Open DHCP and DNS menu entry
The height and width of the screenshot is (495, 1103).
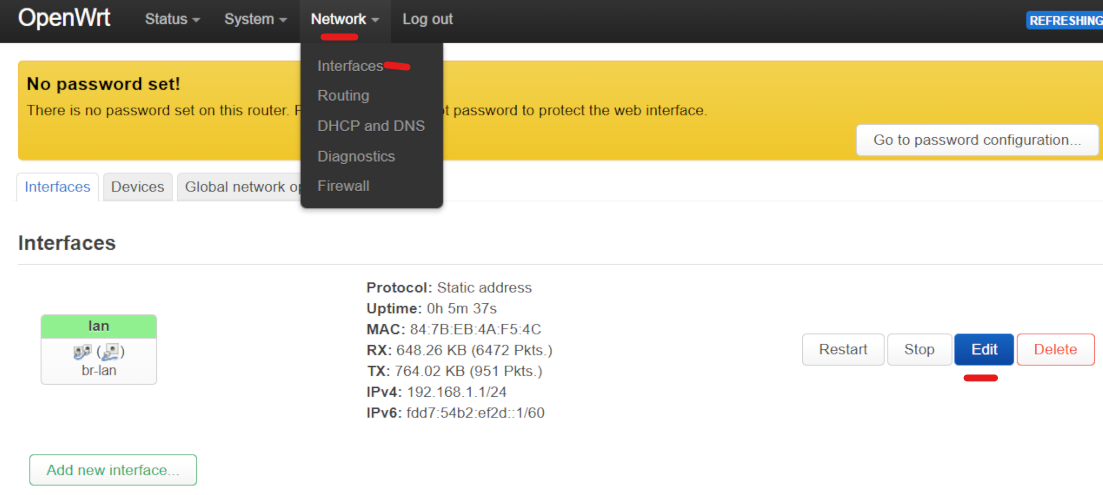click(x=371, y=126)
